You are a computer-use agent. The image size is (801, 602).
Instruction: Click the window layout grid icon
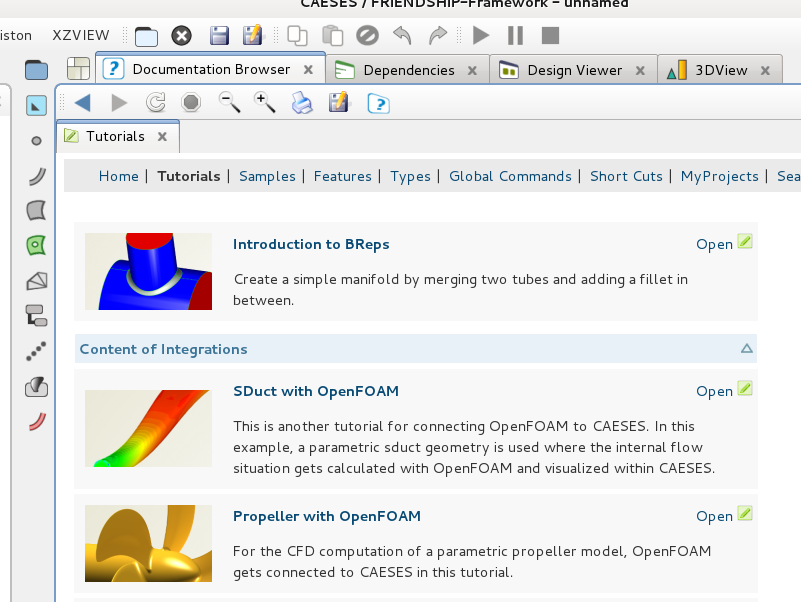click(78, 69)
